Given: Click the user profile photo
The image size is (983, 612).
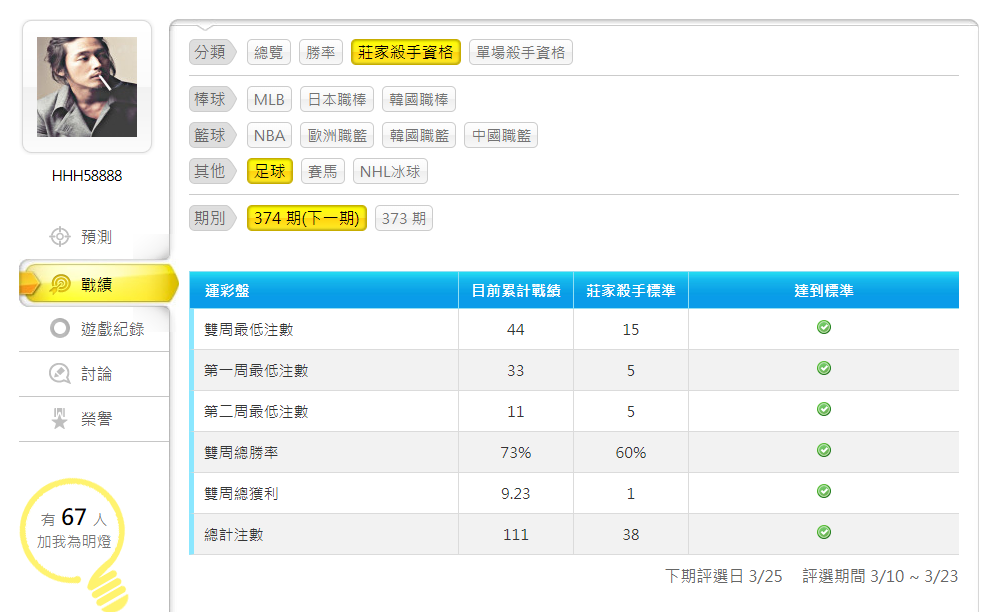Looking at the screenshot, I should coord(87,87).
